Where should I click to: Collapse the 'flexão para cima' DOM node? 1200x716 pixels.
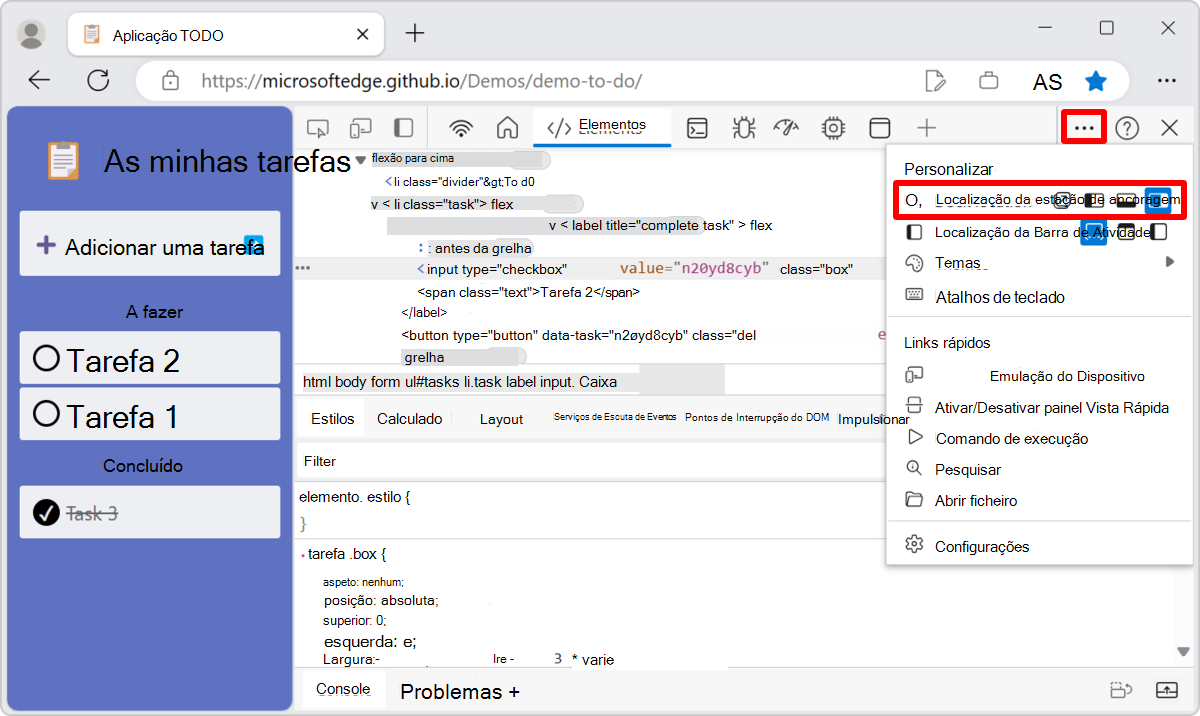tap(361, 160)
